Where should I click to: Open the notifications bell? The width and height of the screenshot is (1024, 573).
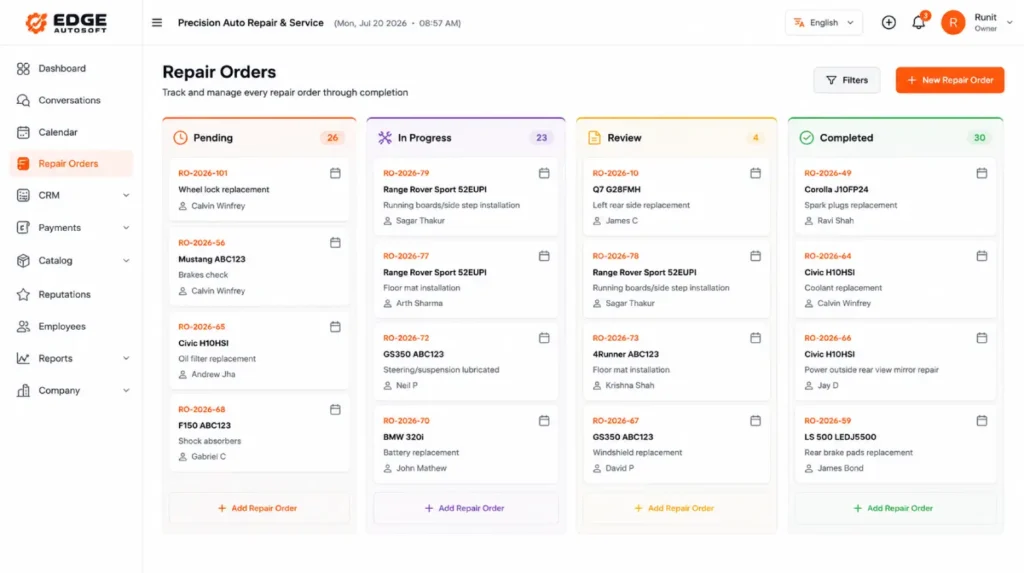point(918,23)
